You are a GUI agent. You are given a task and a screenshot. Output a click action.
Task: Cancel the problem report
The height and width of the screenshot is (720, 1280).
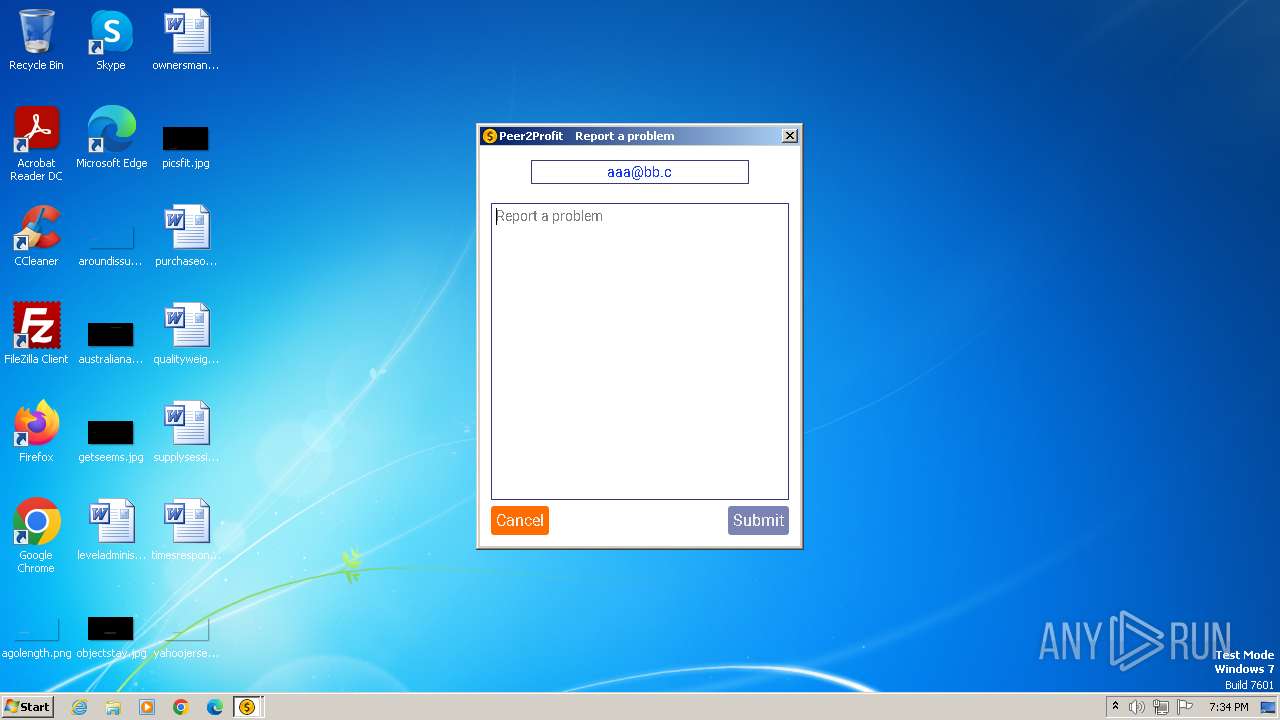(520, 520)
